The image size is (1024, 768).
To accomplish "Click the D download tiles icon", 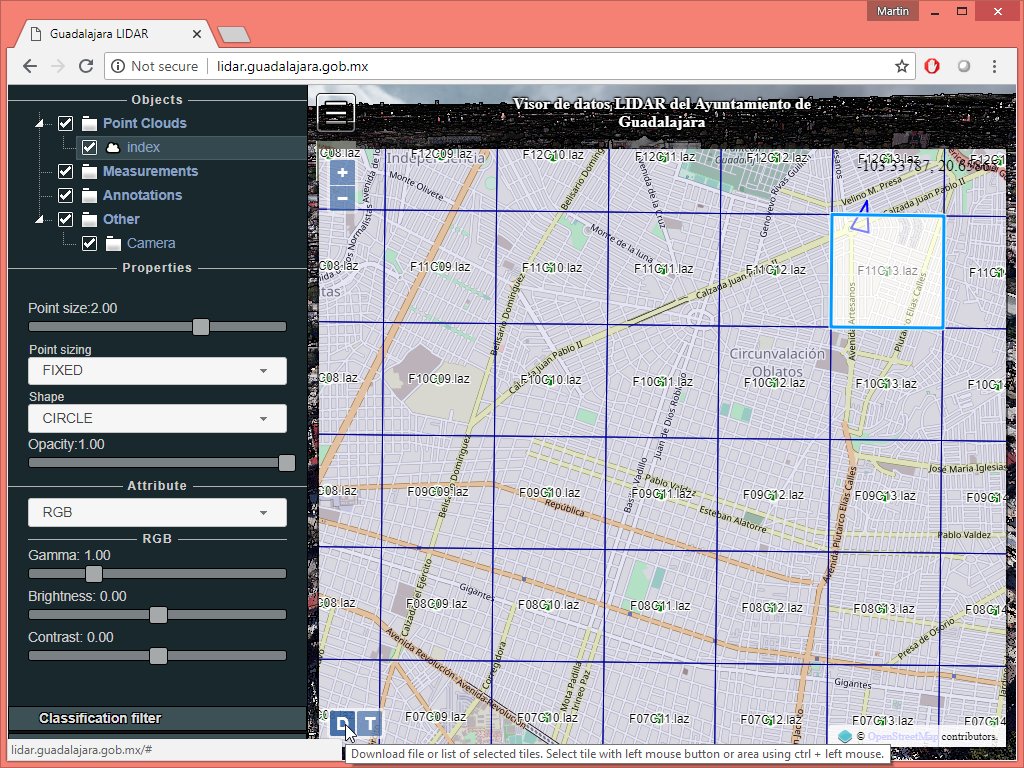I will click(342, 724).
